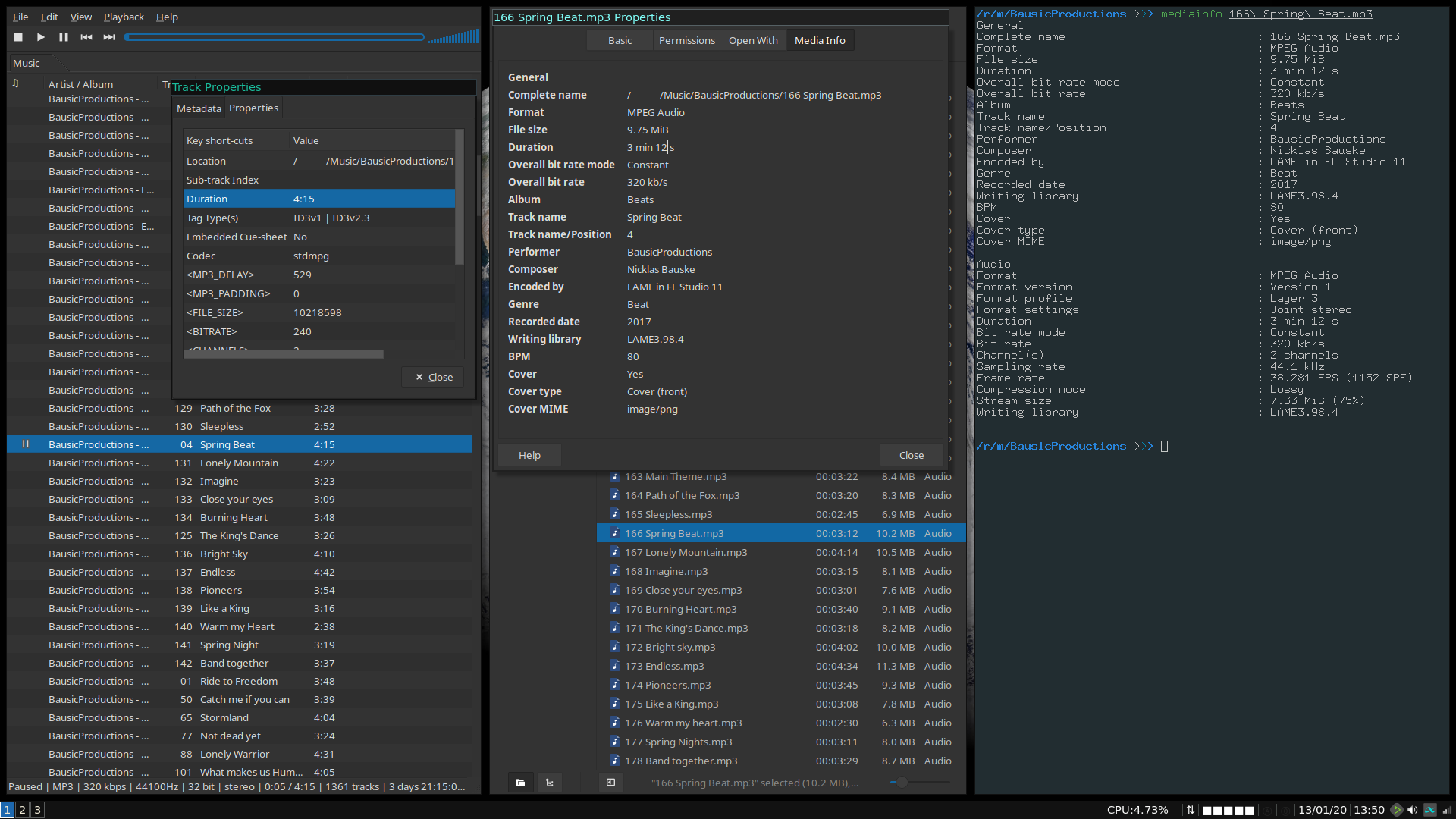Click the pause indicator on the Spring Beat row
This screenshot has height=819, width=1456.
[x=26, y=444]
